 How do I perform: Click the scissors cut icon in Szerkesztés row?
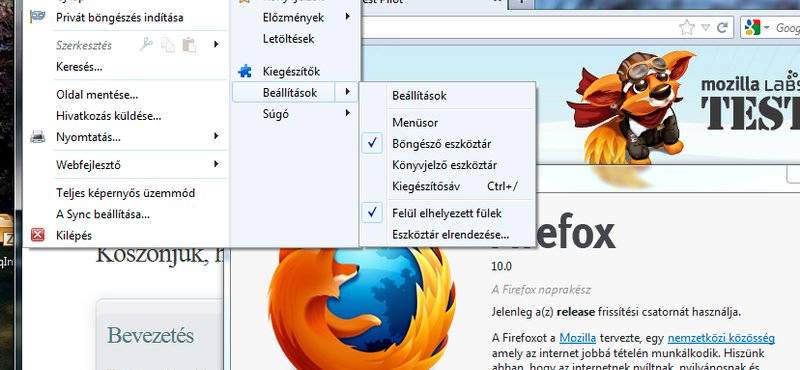pyautogui.click(x=146, y=45)
